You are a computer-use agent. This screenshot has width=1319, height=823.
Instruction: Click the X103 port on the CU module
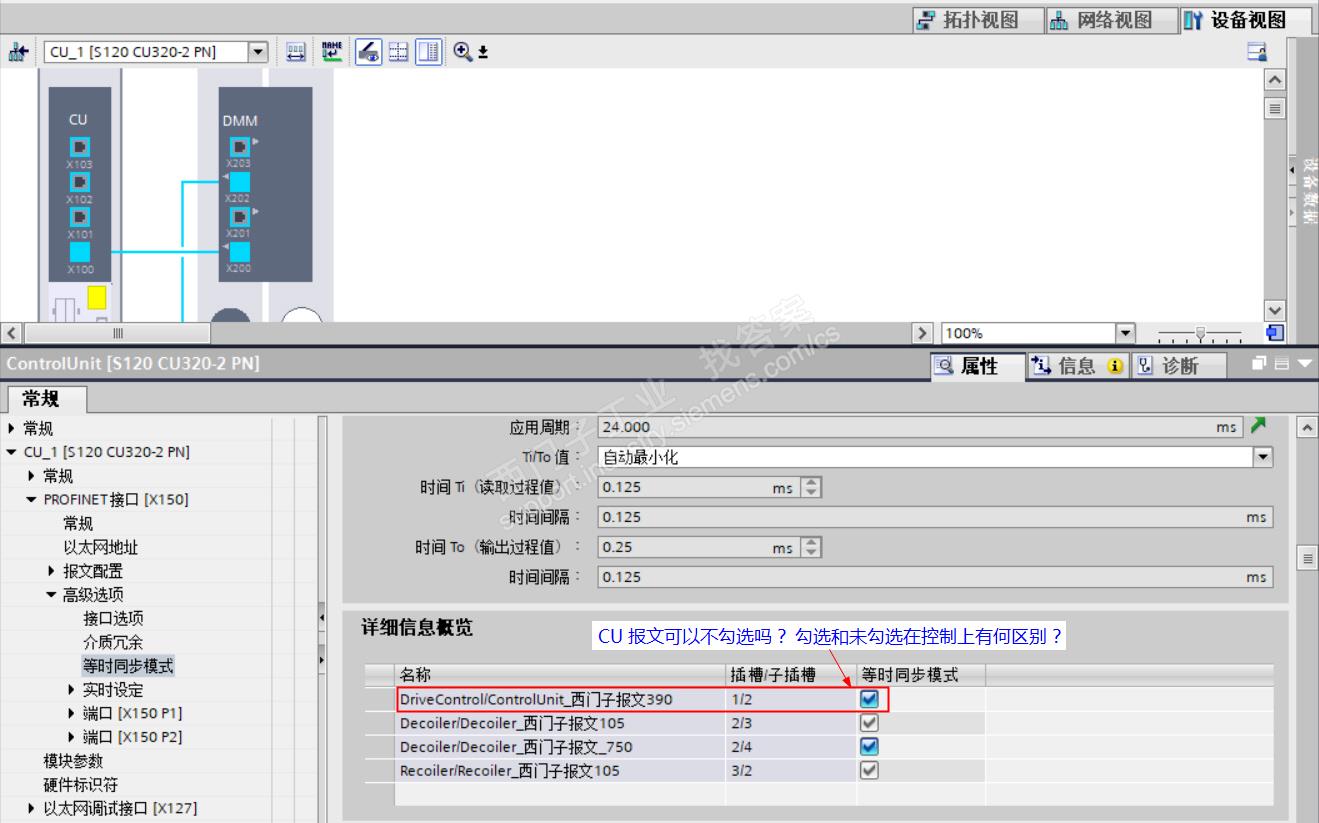[x=79, y=147]
